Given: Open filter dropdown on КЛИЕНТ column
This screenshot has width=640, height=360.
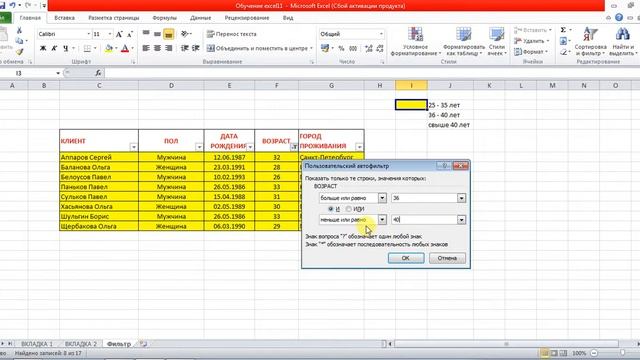Looking at the screenshot, I should point(133,147).
